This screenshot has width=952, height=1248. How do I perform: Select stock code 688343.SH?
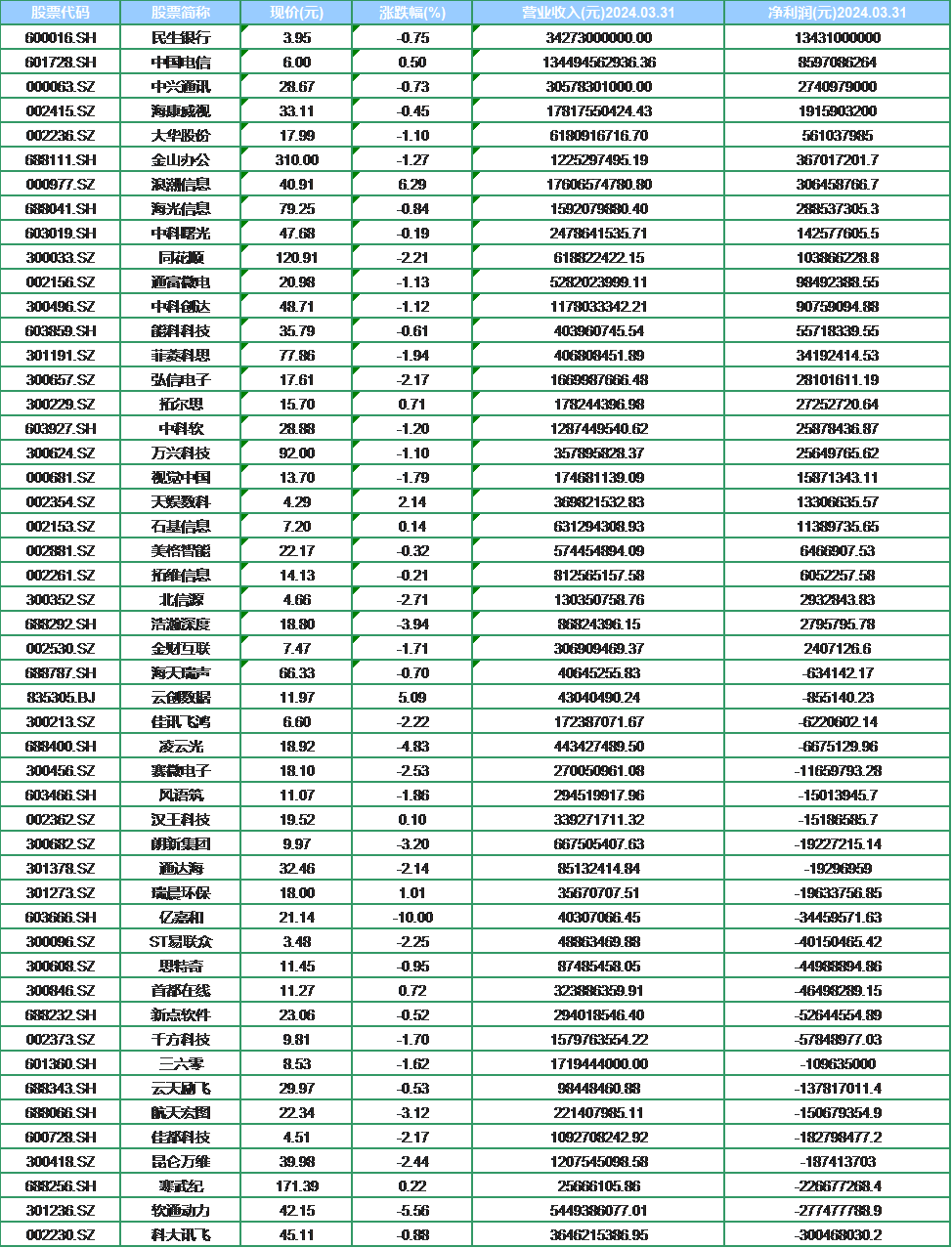[61, 1088]
